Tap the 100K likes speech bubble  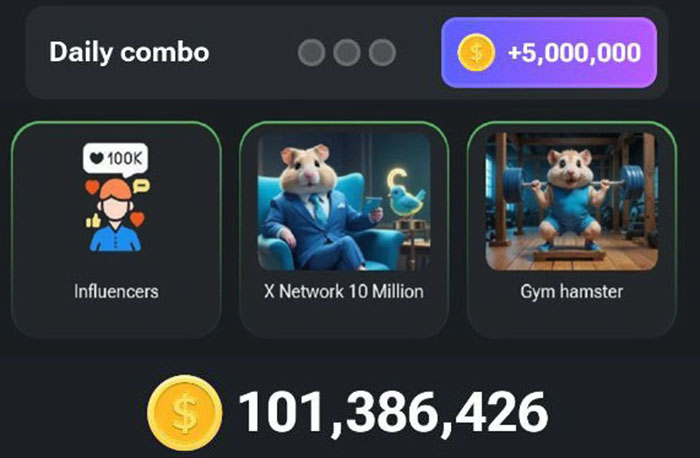116,158
